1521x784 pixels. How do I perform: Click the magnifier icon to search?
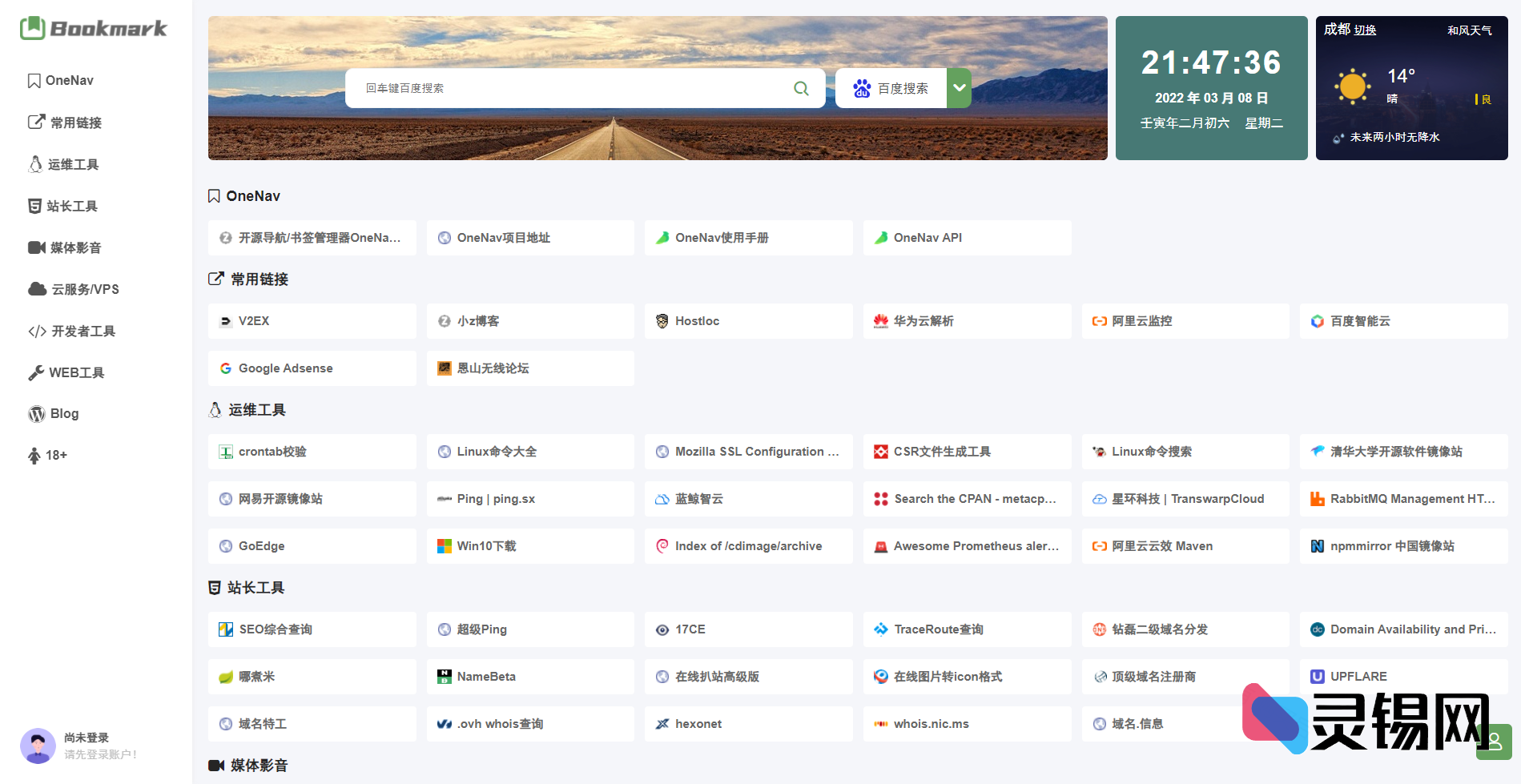click(x=800, y=88)
